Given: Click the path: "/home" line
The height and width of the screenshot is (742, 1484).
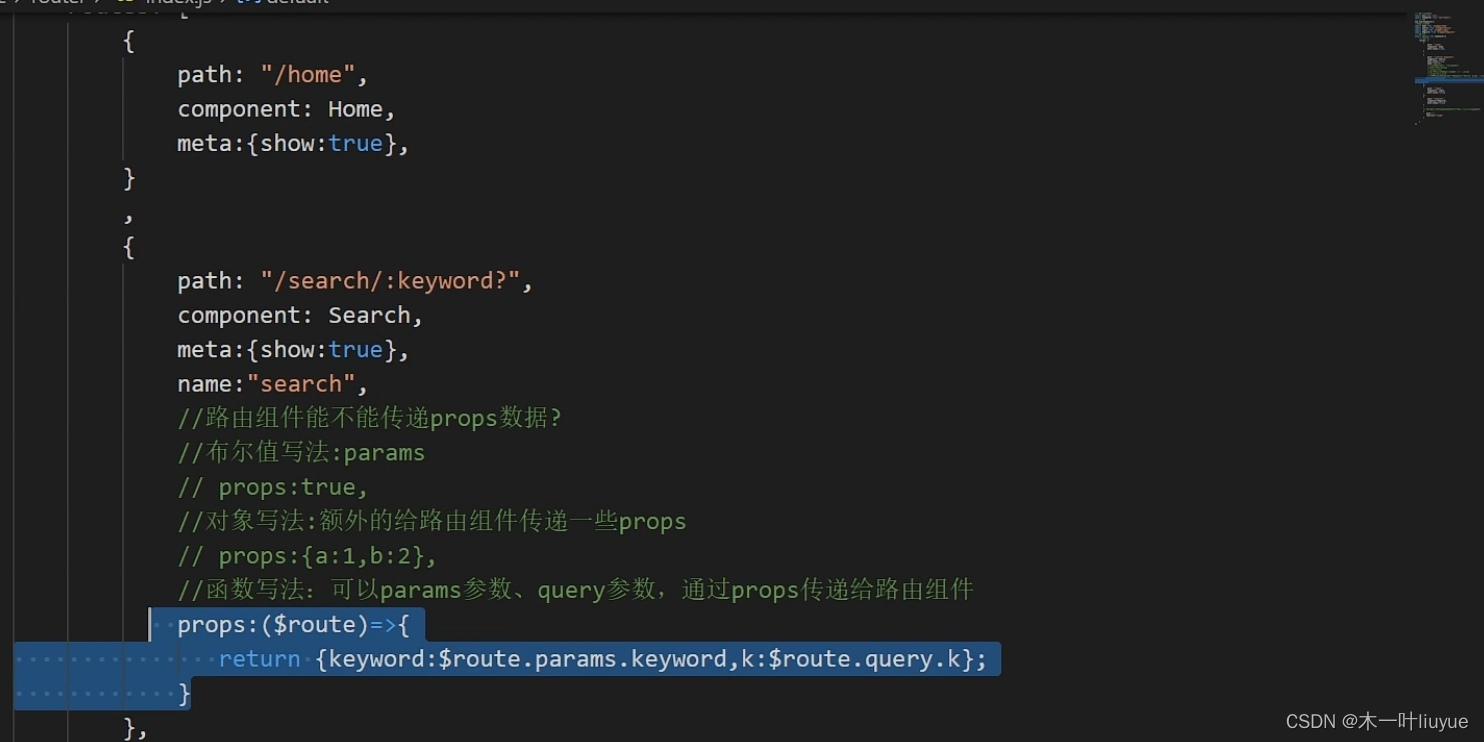Looking at the screenshot, I should tap(273, 75).
